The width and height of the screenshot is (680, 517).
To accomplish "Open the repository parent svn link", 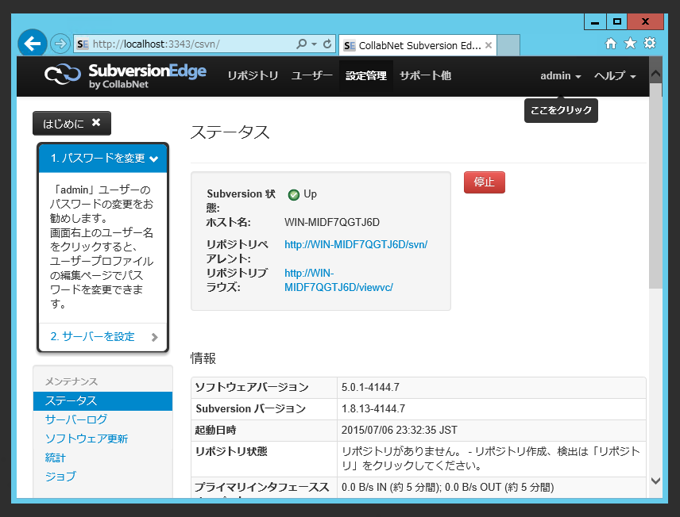I will coord(356,245).
